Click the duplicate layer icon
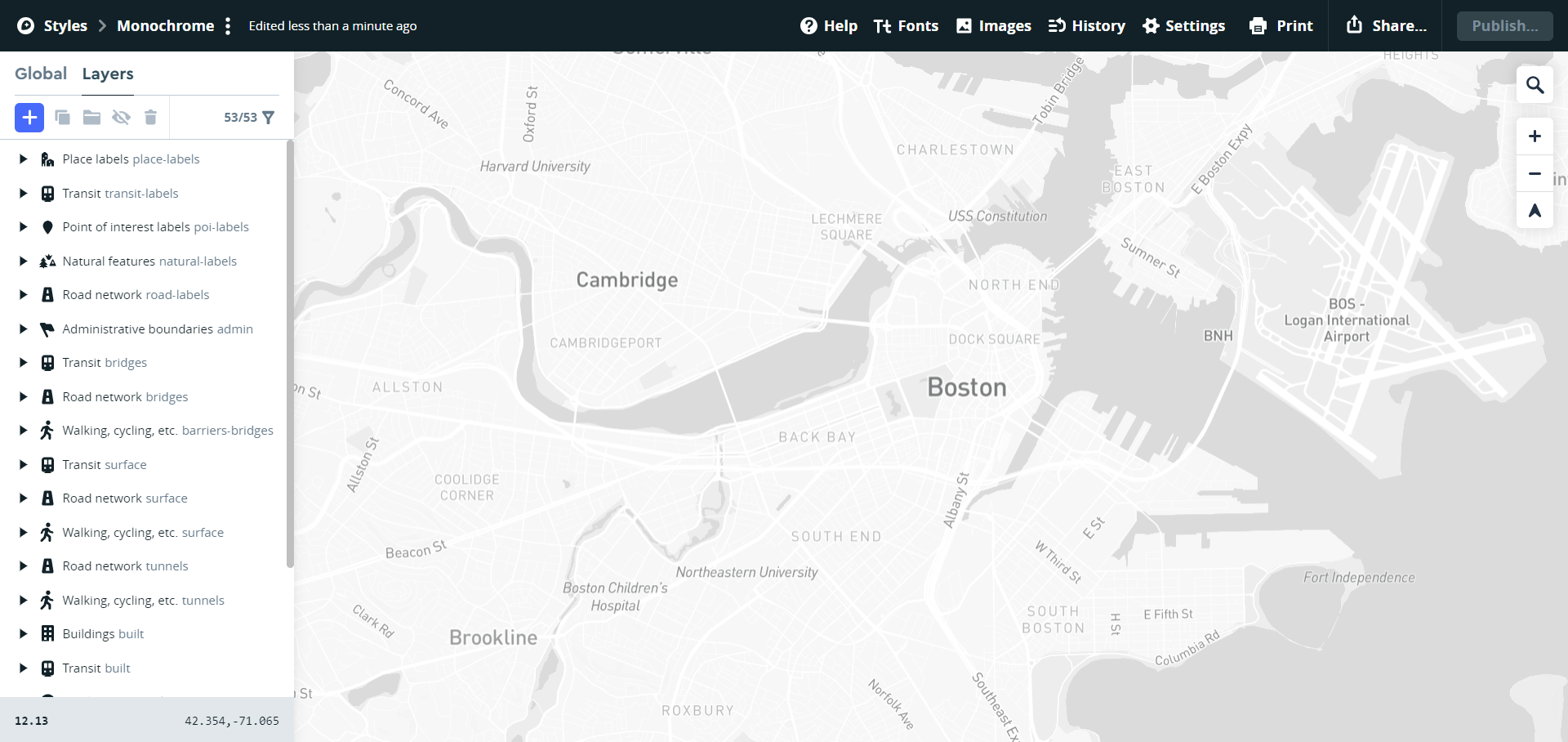The height and width of the screenshot is (742, 1568). (62, 118)
